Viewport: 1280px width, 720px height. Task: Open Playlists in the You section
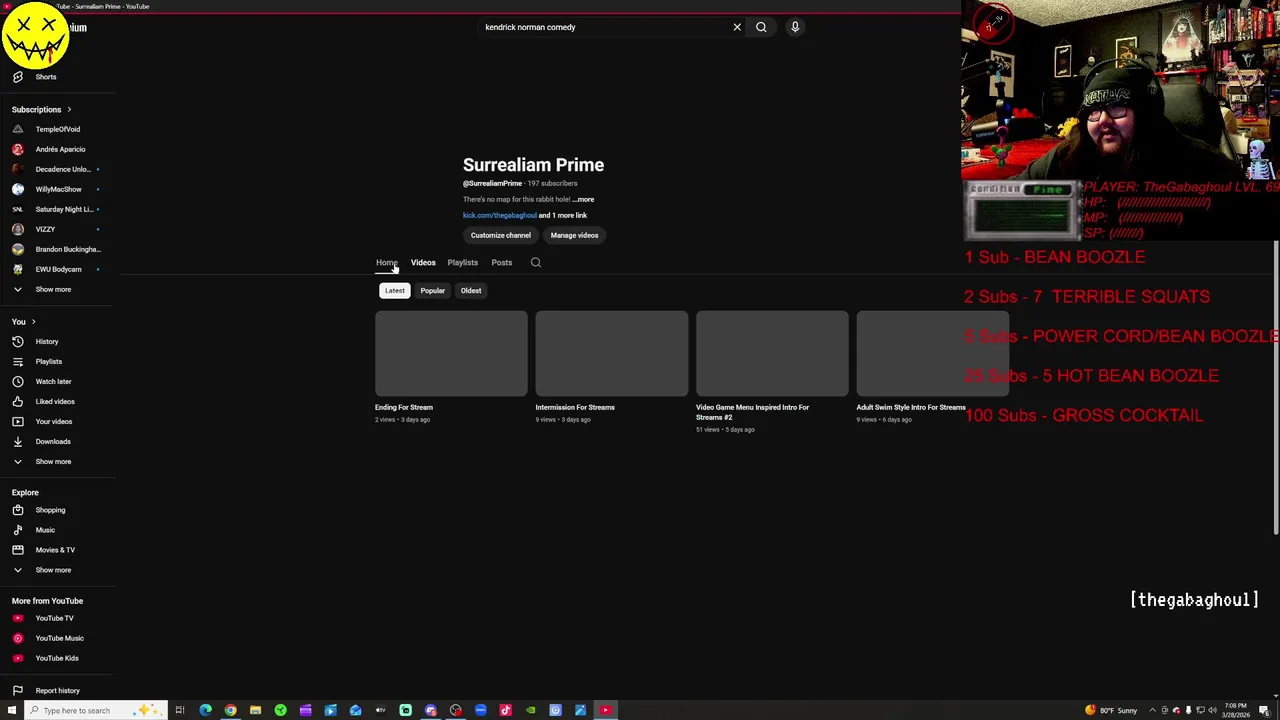48,361
